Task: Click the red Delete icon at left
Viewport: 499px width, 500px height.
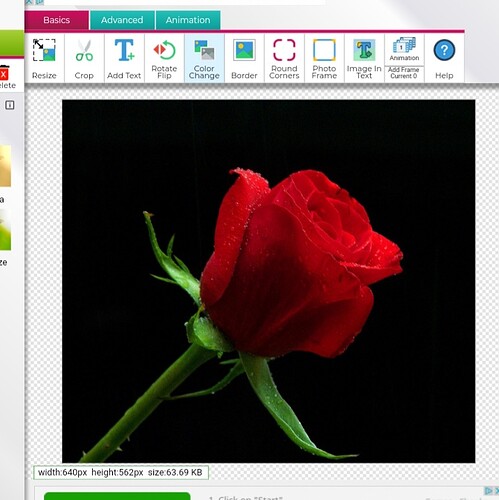Action: [4, 74]
